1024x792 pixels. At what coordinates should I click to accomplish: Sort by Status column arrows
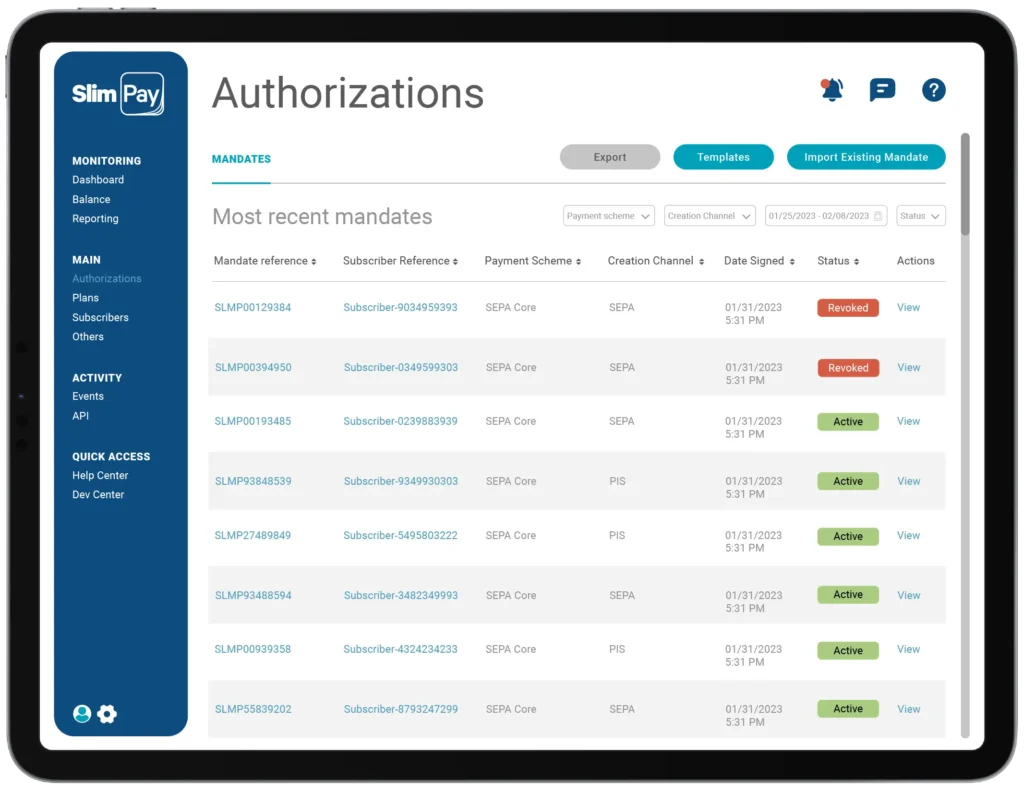[x=856, y=262]
